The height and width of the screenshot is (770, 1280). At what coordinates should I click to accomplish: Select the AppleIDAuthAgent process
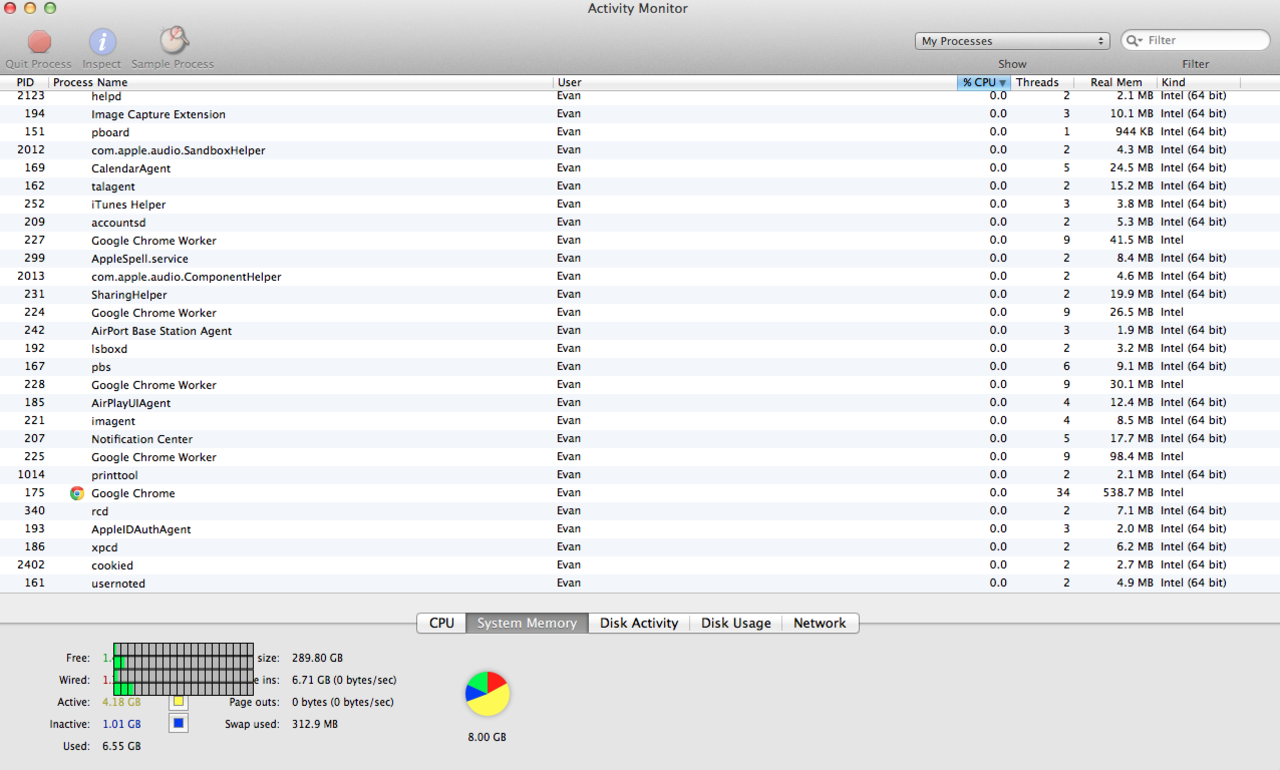pyautogui.click(x=640, y=528)
